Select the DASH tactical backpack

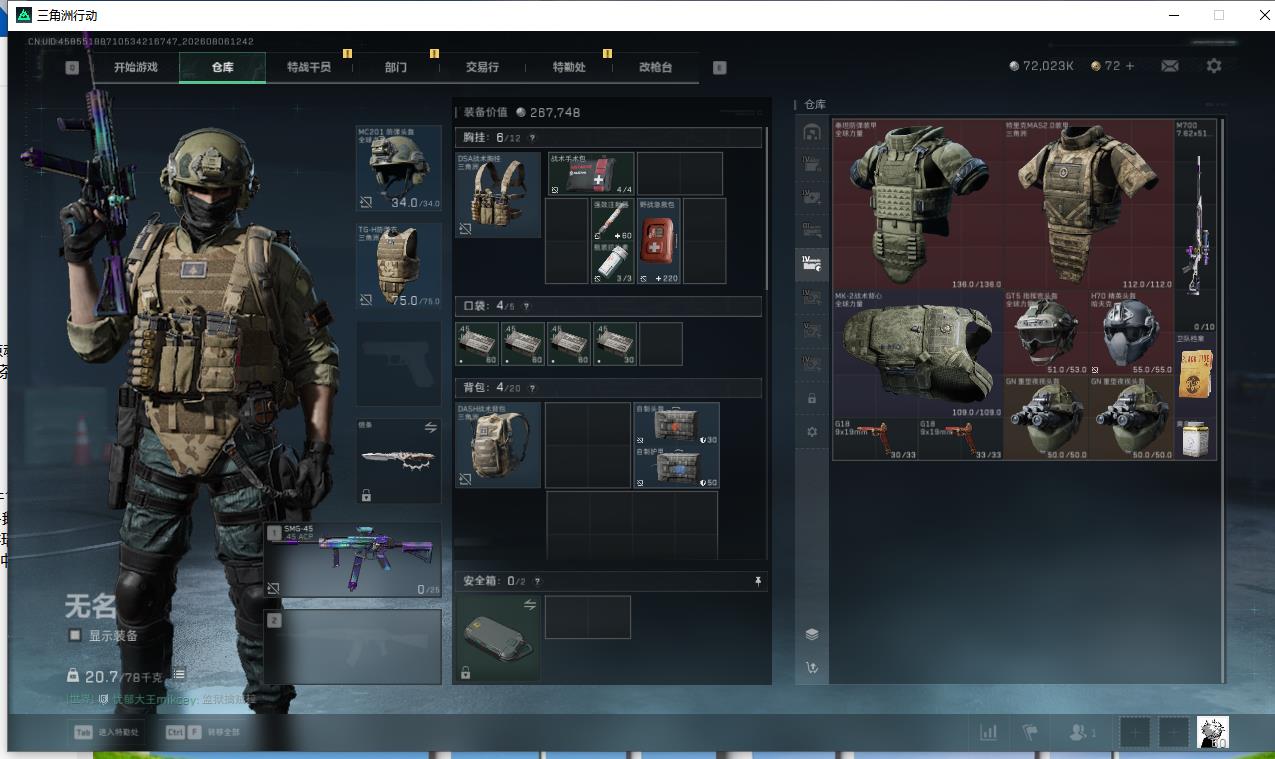tap(498, 445)
